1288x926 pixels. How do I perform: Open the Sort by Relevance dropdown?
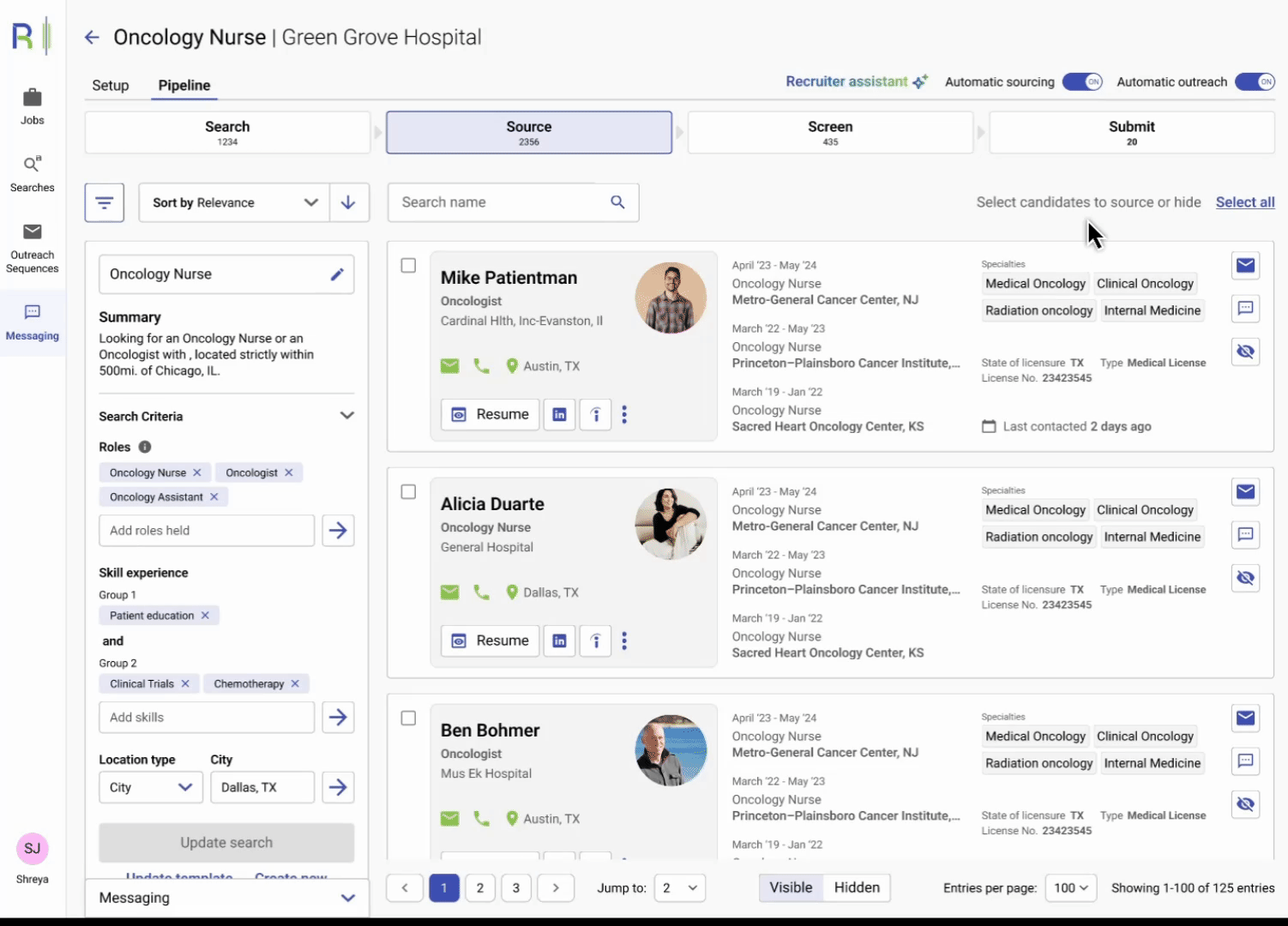[233, 202]
